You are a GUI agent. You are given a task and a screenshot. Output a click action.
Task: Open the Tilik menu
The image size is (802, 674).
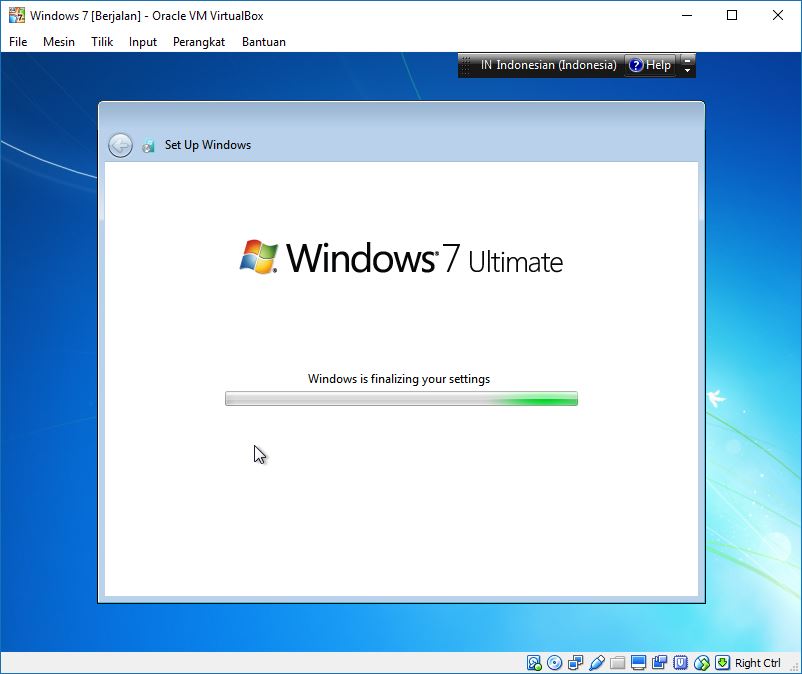tap(103, 42)
